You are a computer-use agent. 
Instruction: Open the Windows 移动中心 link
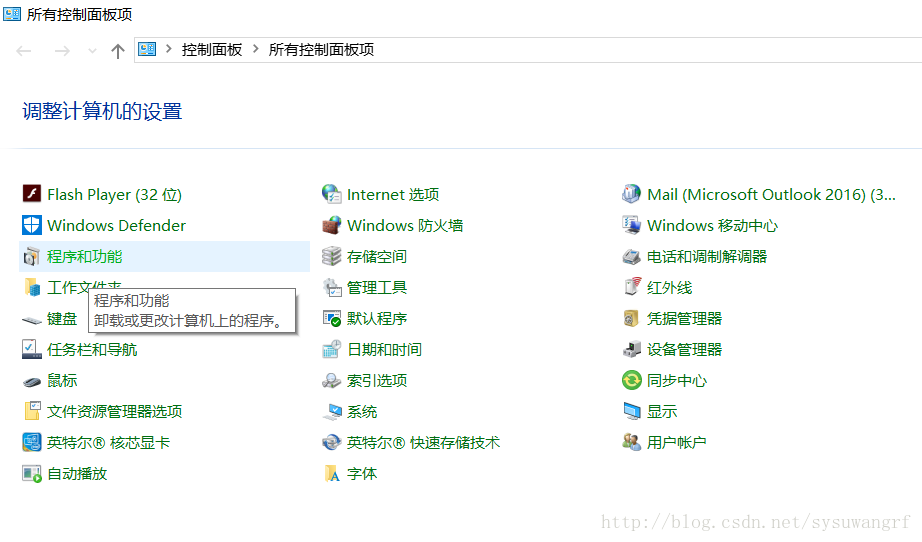pos(712,225)
